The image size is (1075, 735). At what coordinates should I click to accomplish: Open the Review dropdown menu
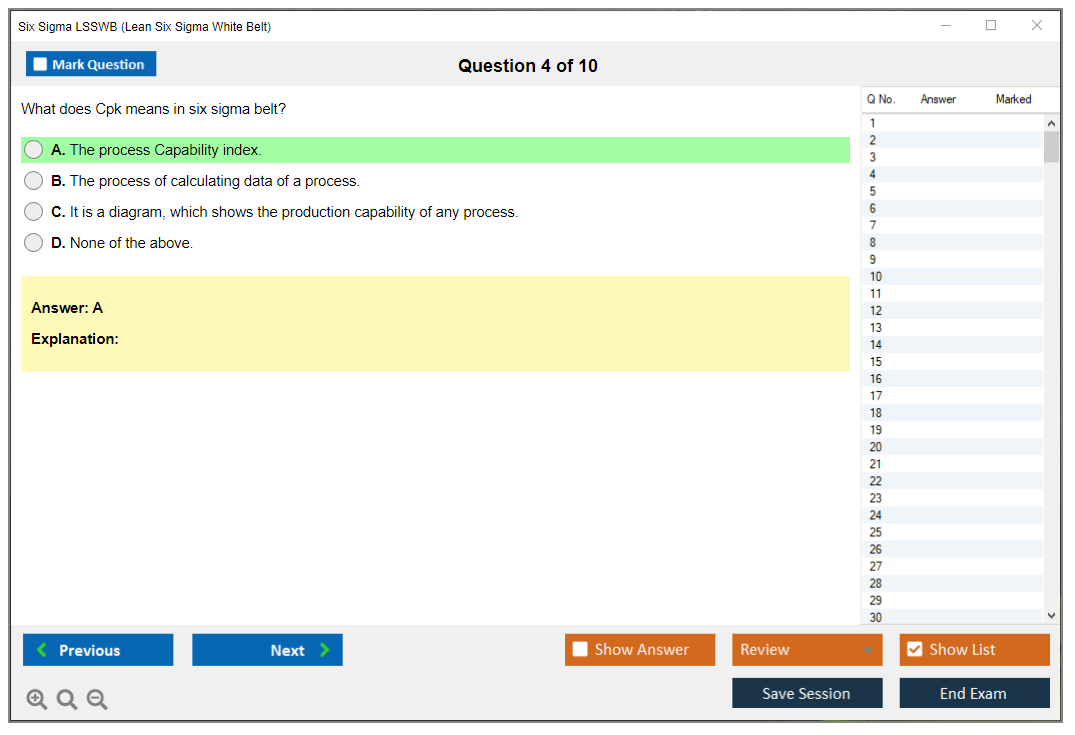[x=807, y=650]
